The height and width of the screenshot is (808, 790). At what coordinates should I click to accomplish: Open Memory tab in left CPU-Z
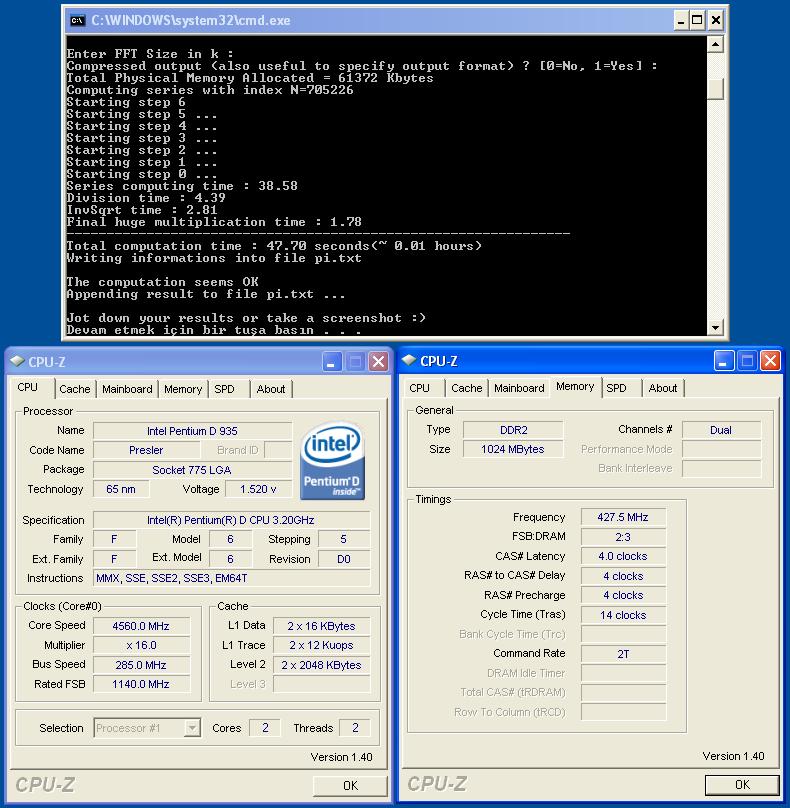(x=183, y=389)
